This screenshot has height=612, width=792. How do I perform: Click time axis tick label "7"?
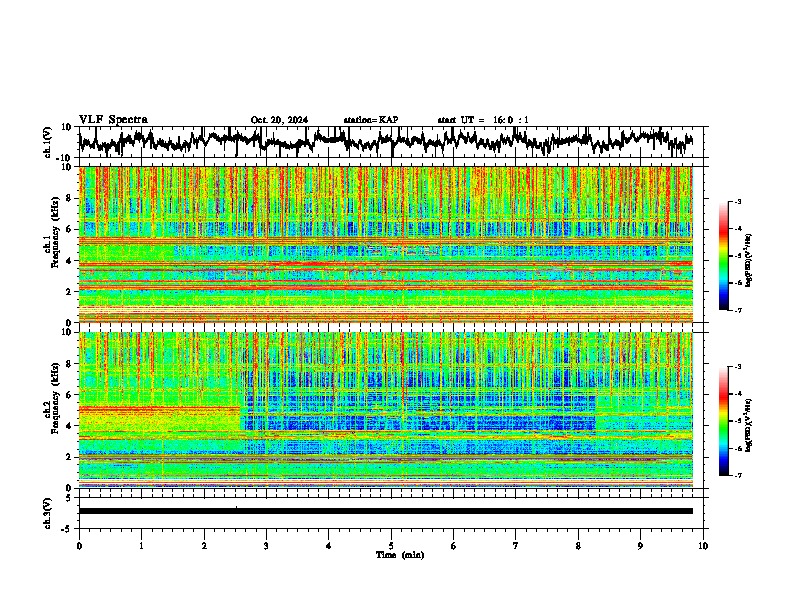click(516, 546)
